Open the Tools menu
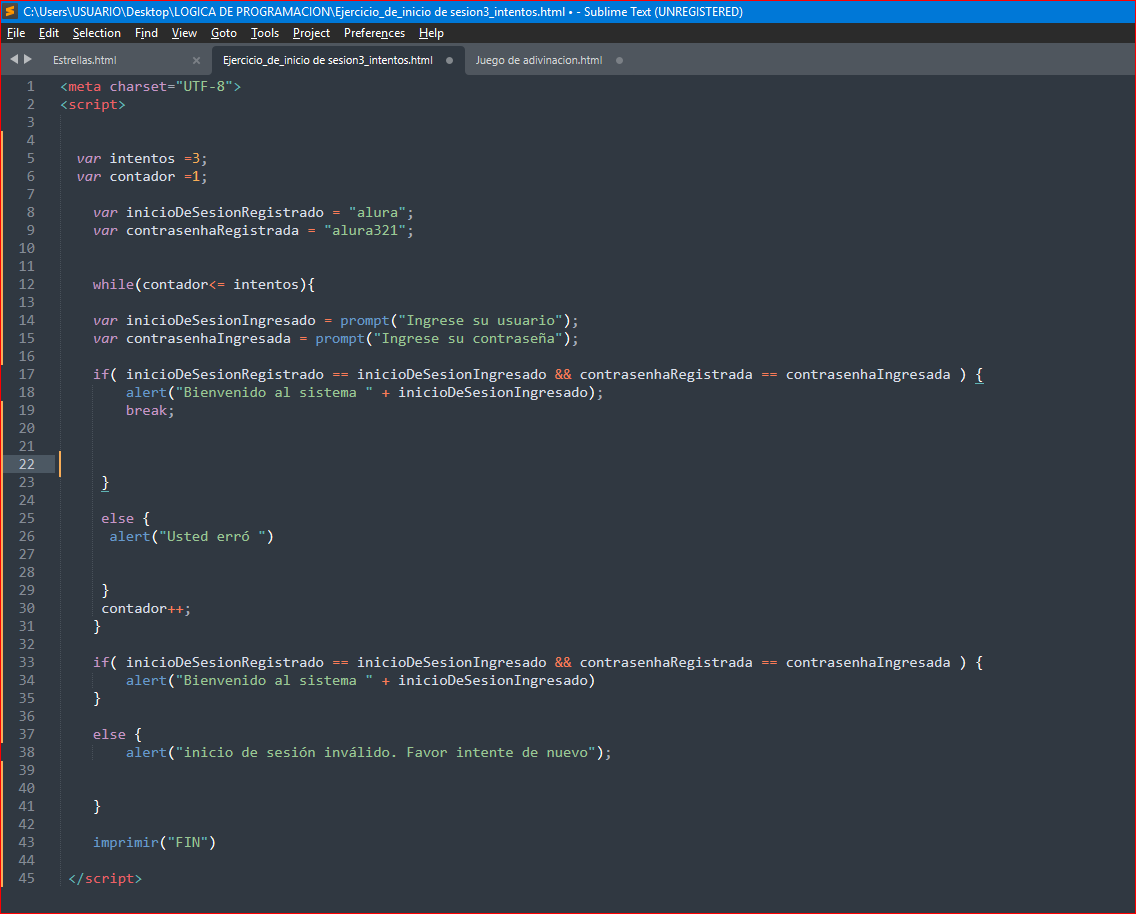Viewport: 1136px width, 914px height. (264, 33)
